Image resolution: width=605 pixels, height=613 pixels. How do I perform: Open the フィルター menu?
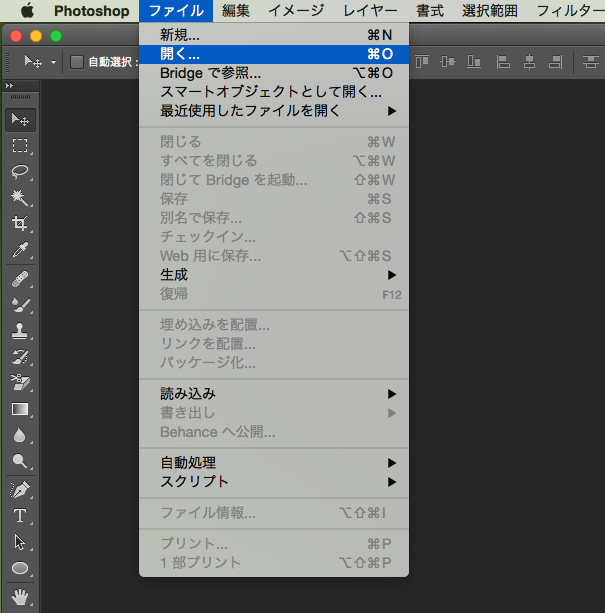coord(570,11)
